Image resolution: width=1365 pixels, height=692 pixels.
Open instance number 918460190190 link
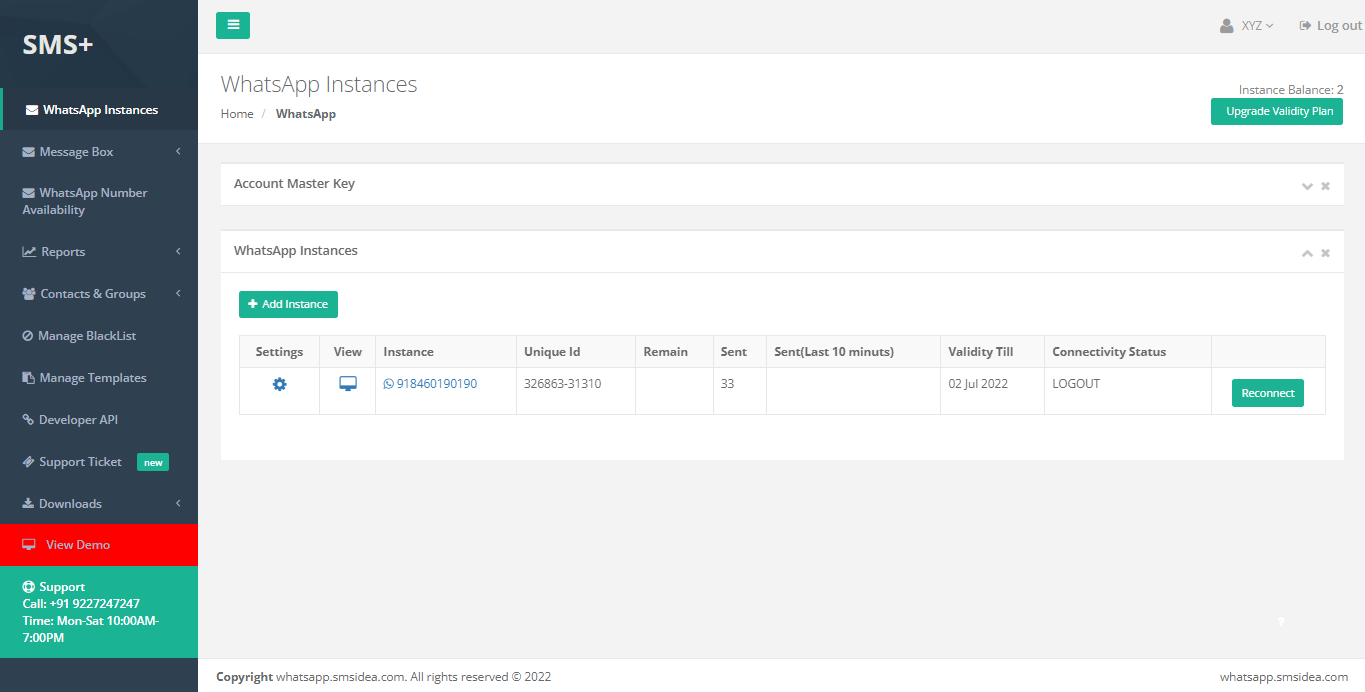pos(430,384)
